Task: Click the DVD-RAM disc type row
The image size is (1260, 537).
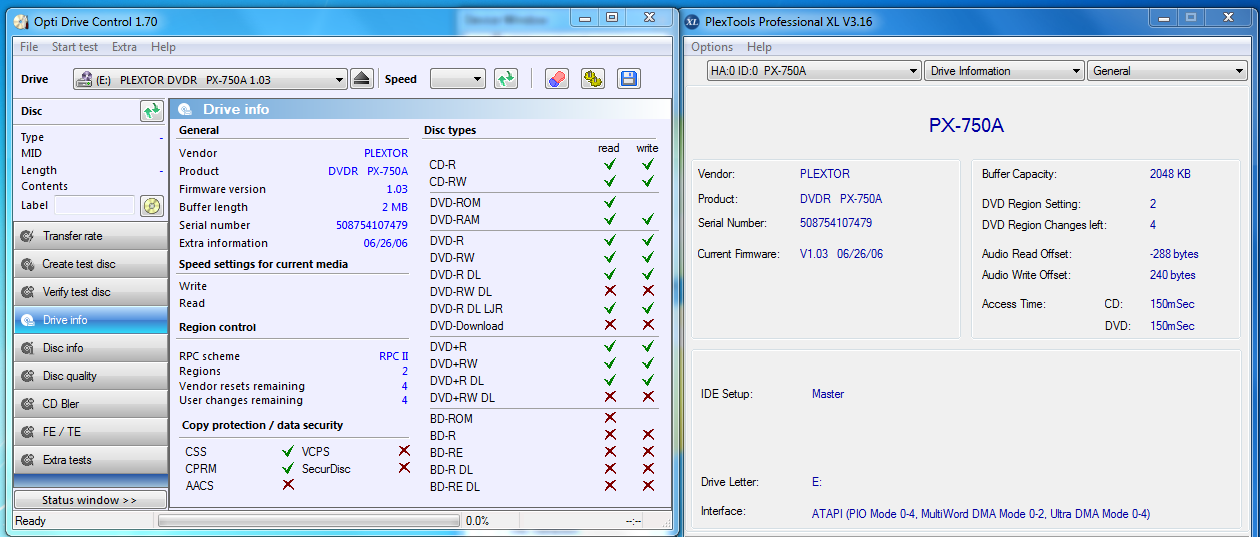Action: point(543,219)
